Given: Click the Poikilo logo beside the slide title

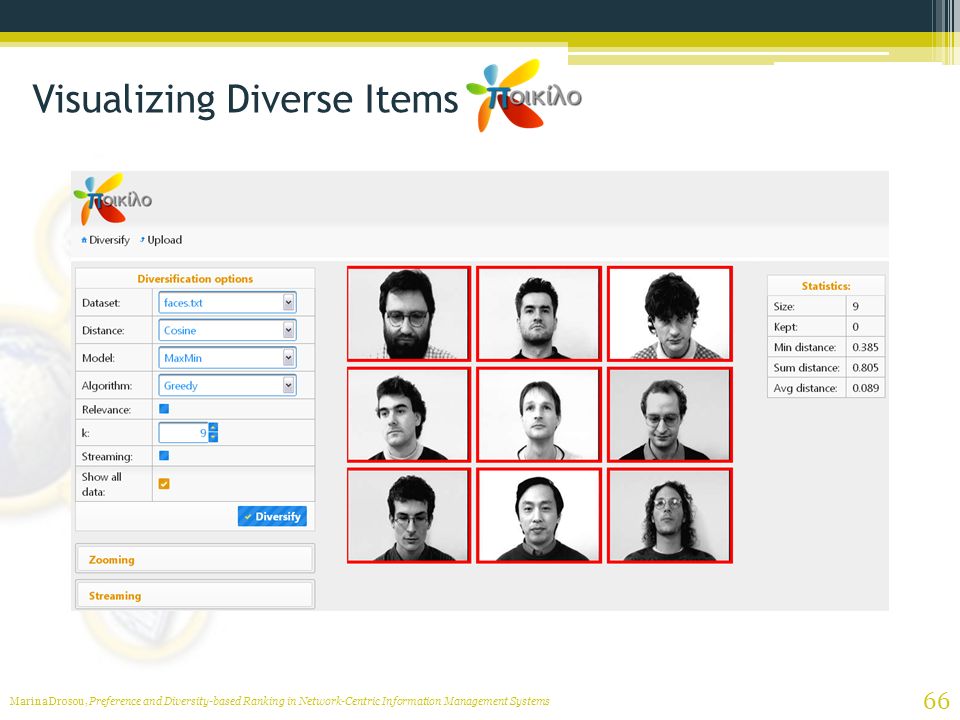Looking at the screenshot, I should (x=524, y=95).
